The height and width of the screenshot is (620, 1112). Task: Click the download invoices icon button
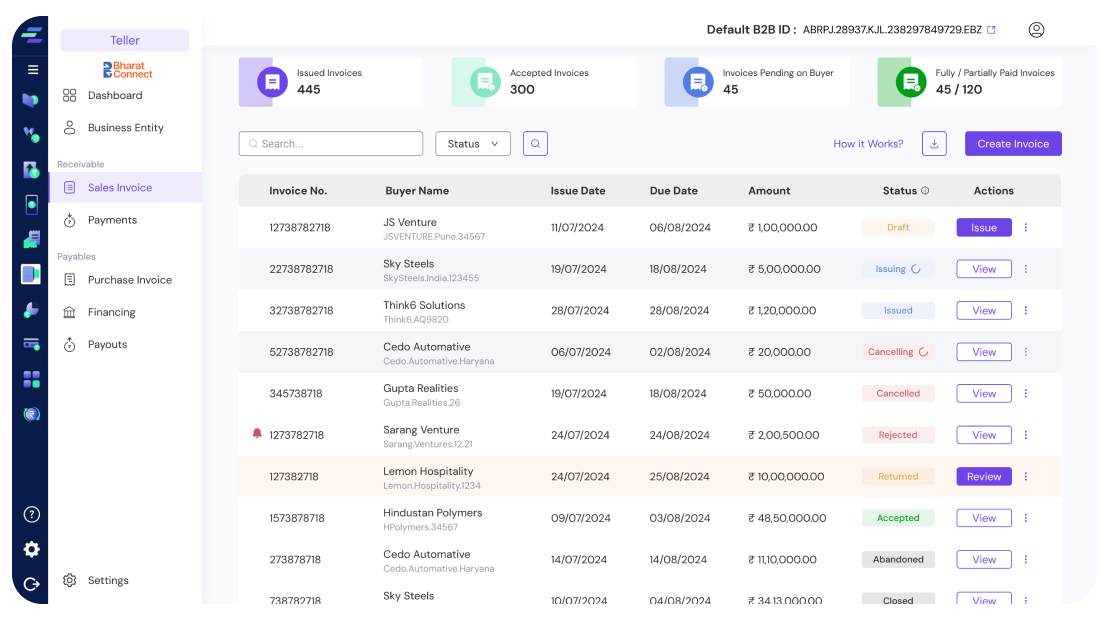click(x=934, y=144)
